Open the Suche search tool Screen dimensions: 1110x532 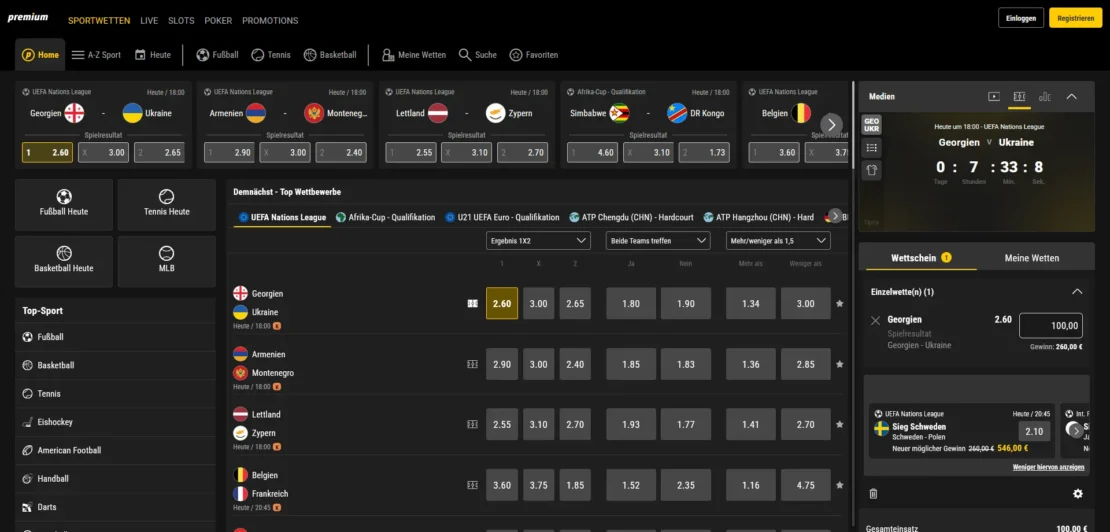478,54
